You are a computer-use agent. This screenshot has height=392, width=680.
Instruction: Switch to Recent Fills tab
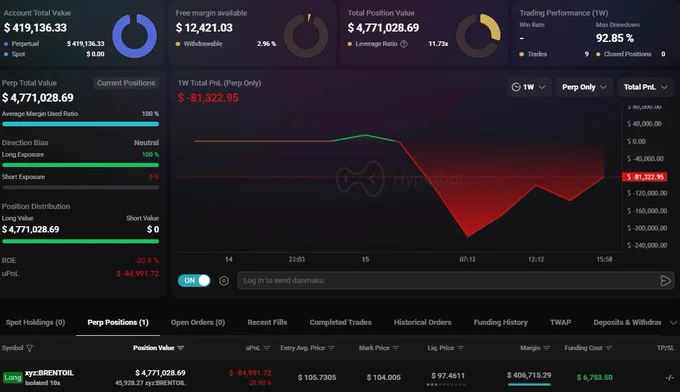click(267, 322)
